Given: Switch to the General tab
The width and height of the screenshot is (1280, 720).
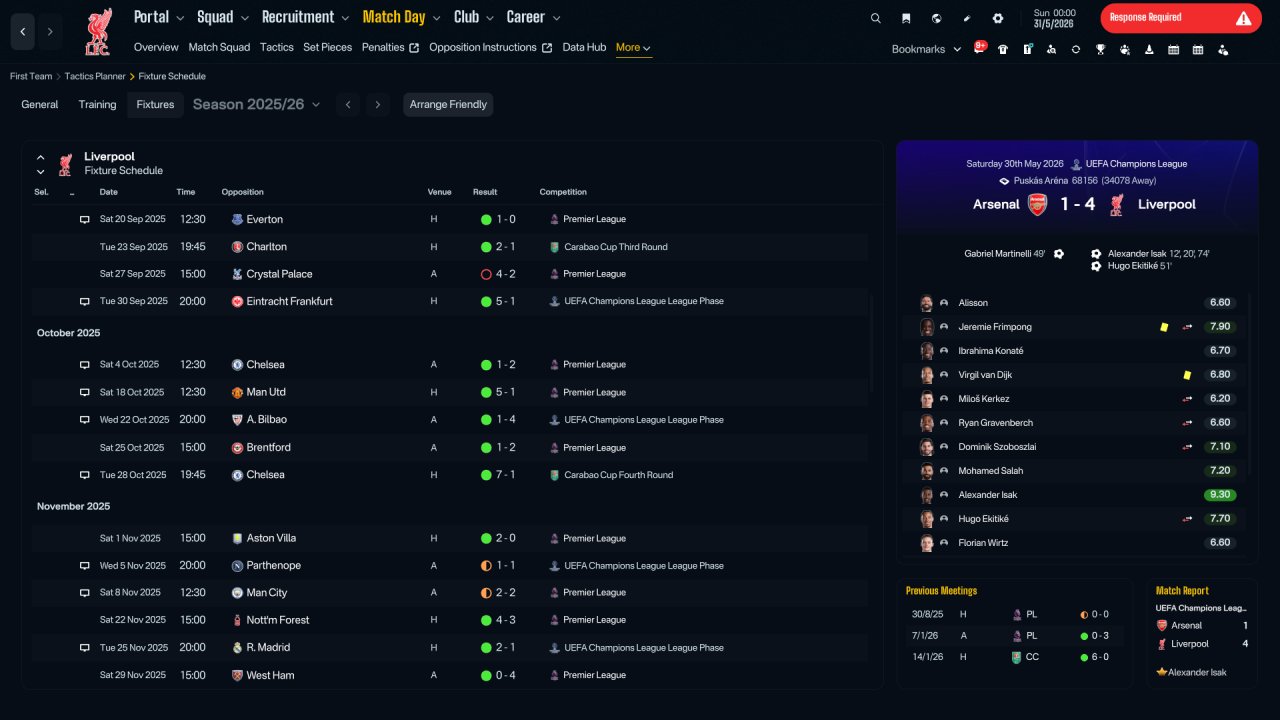Looking at the screenshot, I should [x=40, y=105].
